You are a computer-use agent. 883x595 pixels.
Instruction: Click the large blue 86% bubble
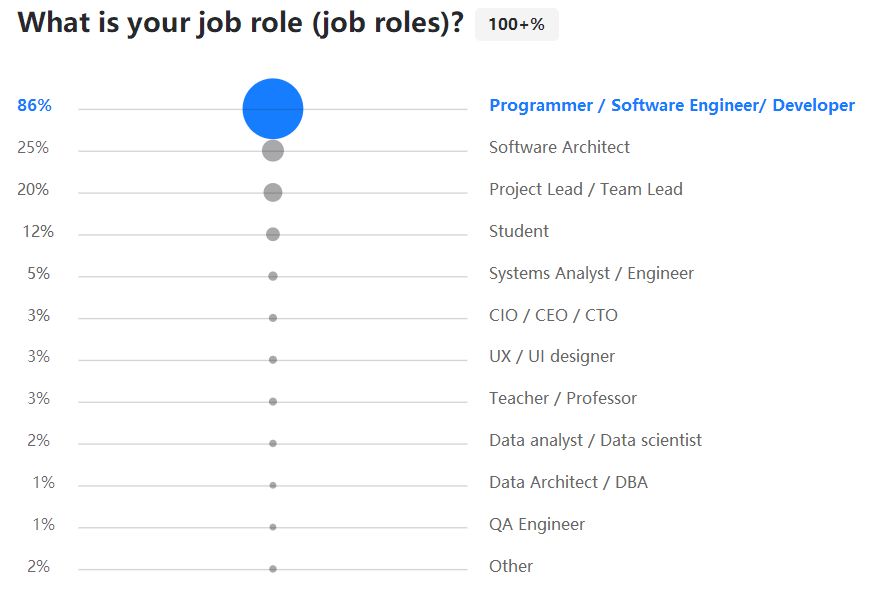[x=273, y=109]
